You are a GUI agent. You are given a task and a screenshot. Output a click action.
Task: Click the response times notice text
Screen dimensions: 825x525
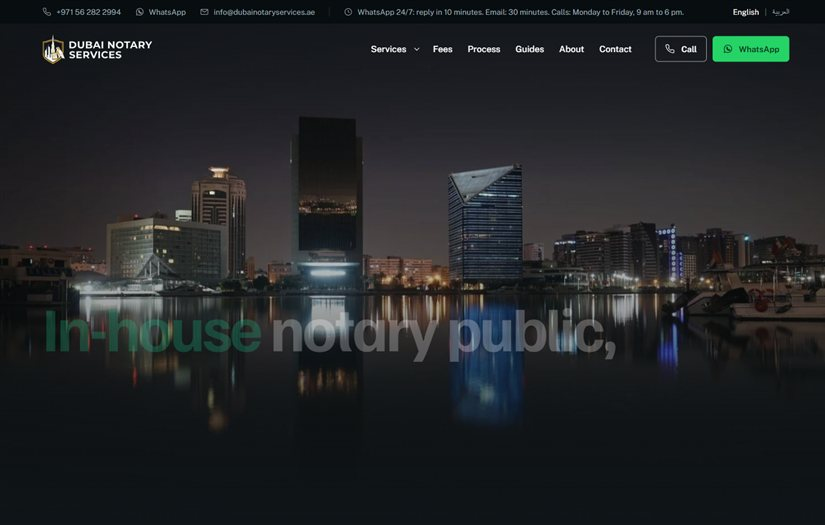coord(520,12)
